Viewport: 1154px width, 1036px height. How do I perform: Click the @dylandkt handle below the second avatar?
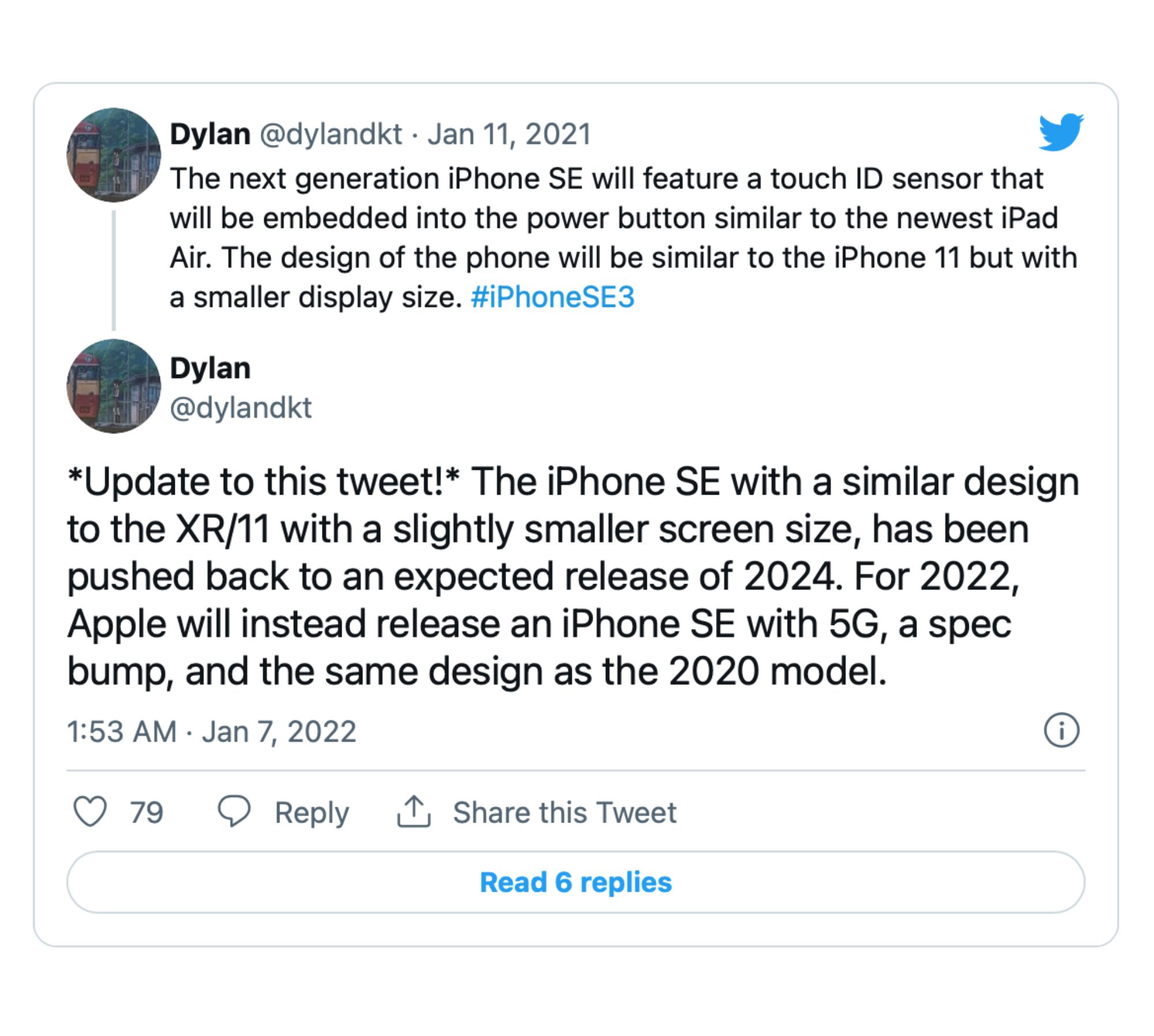coord(241,408)
